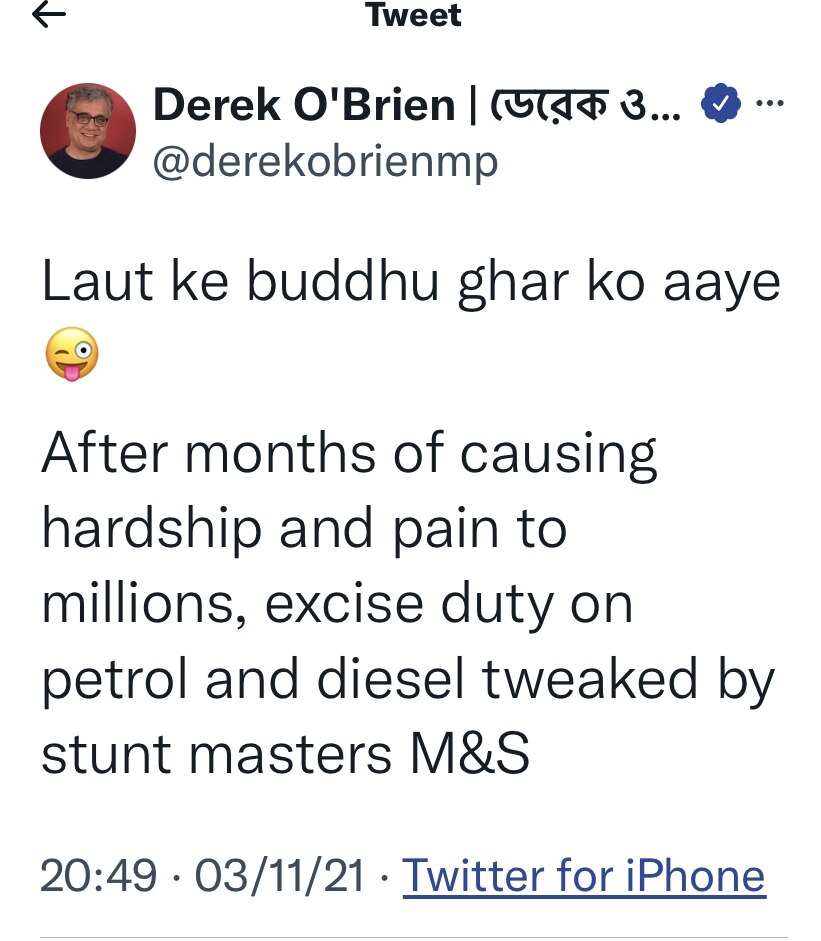
Task: Click the Twitter for iPhone link
Action: [583, 876]
